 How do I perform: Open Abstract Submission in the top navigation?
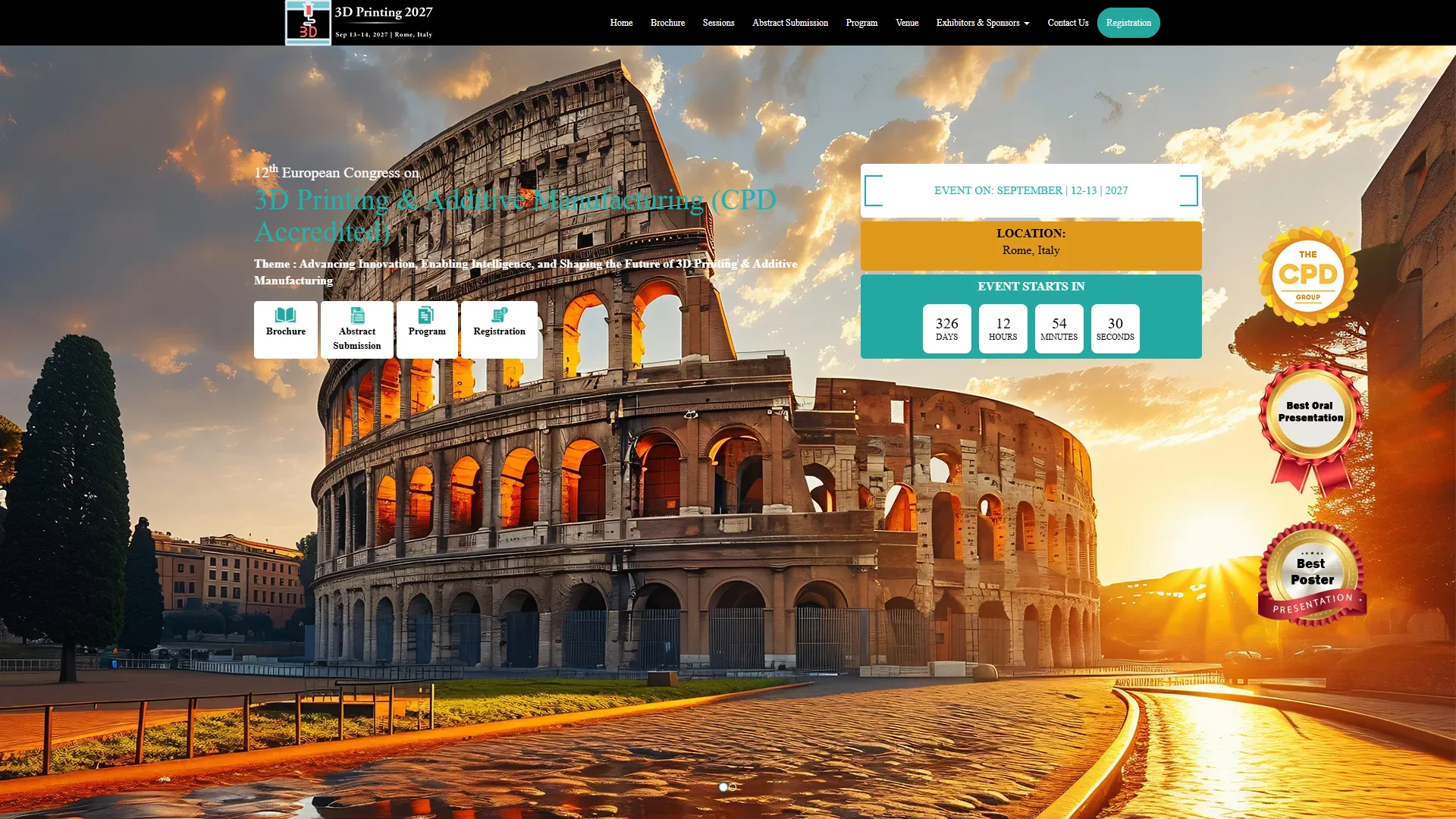(x=790, y=23)
